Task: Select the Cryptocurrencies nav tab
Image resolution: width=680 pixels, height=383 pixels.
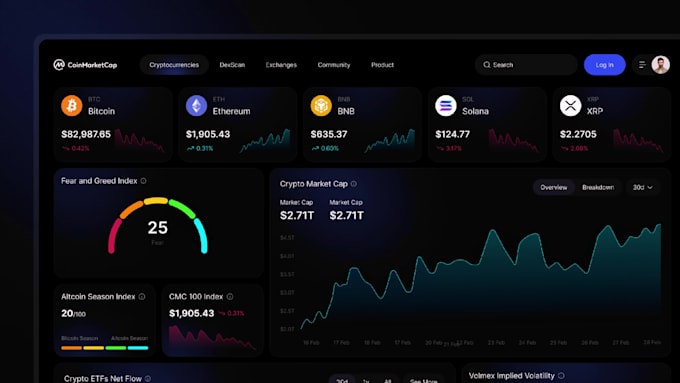Action: point(174,65)
